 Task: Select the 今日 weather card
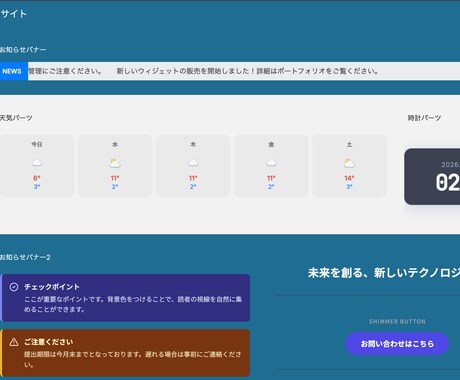[37, 165]
